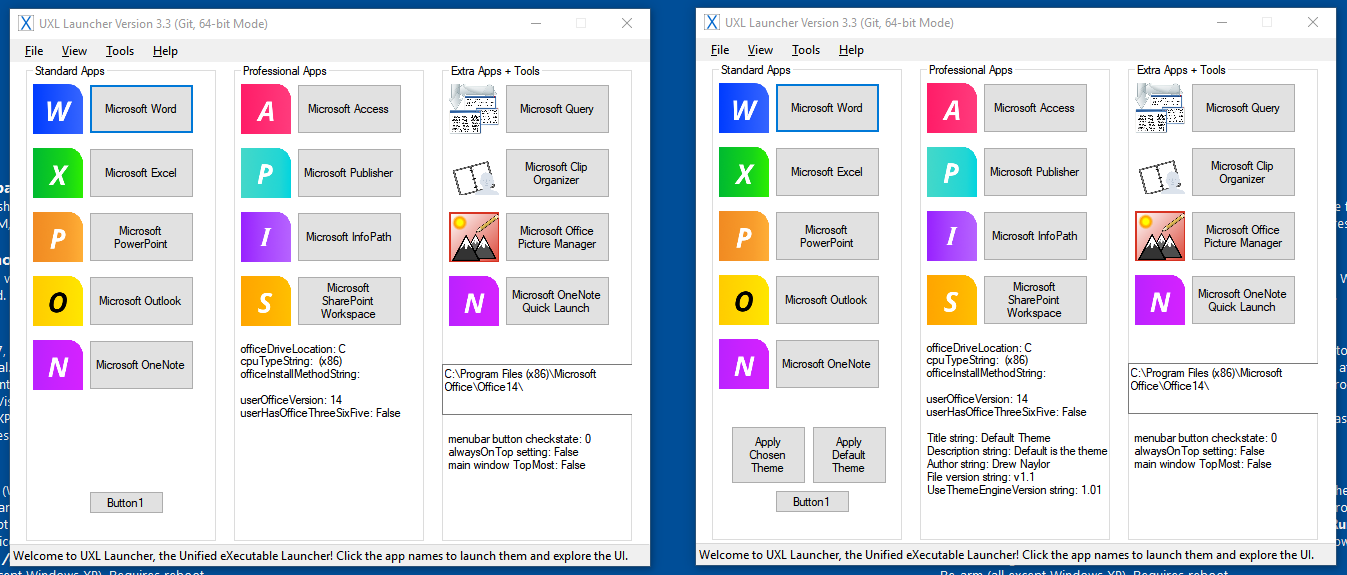Viewport: 1347px width, 575px height.
Task: Click Office14 path text box in right window
Action: 1223,388
